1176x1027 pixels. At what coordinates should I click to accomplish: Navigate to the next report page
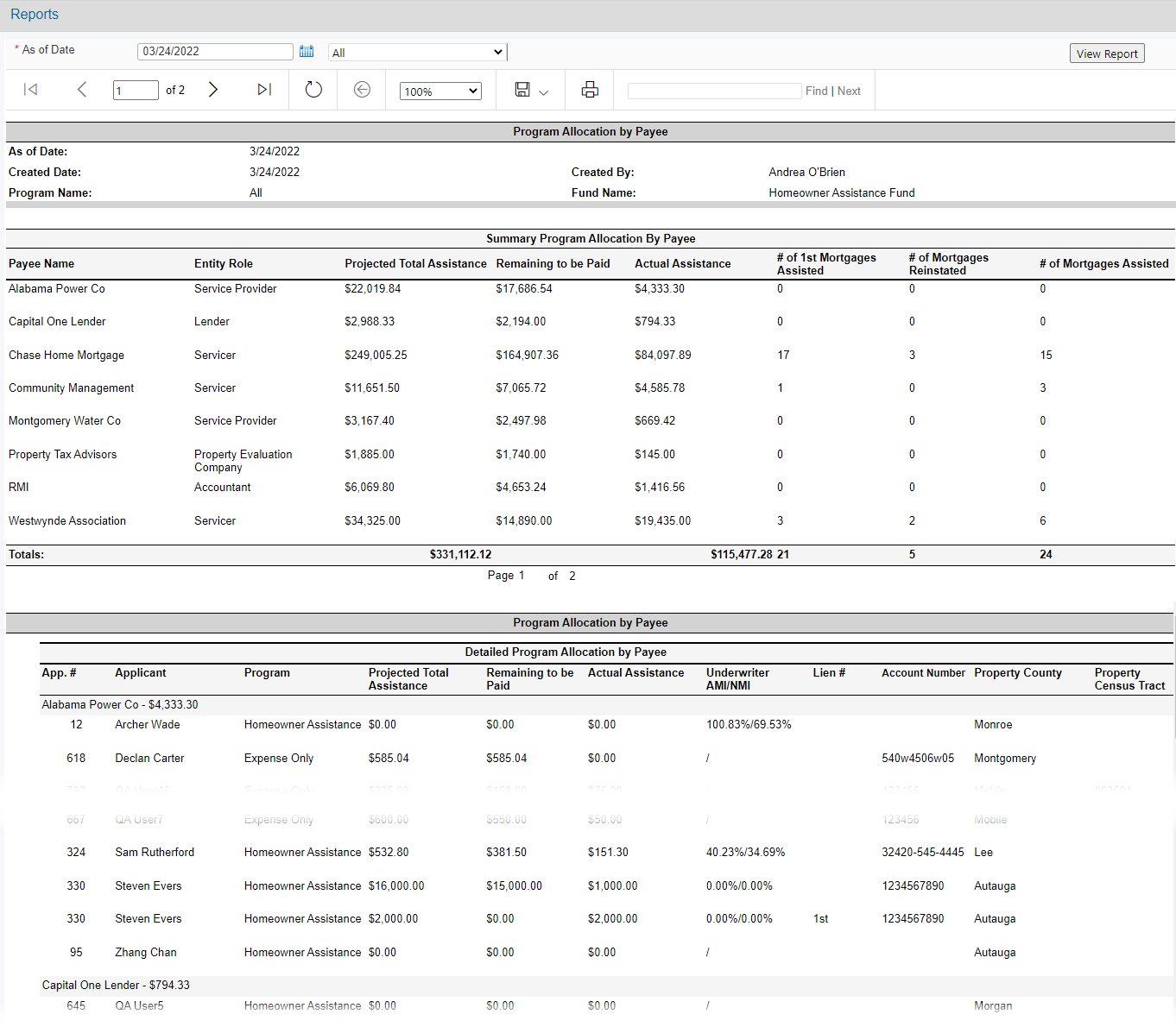213,90
